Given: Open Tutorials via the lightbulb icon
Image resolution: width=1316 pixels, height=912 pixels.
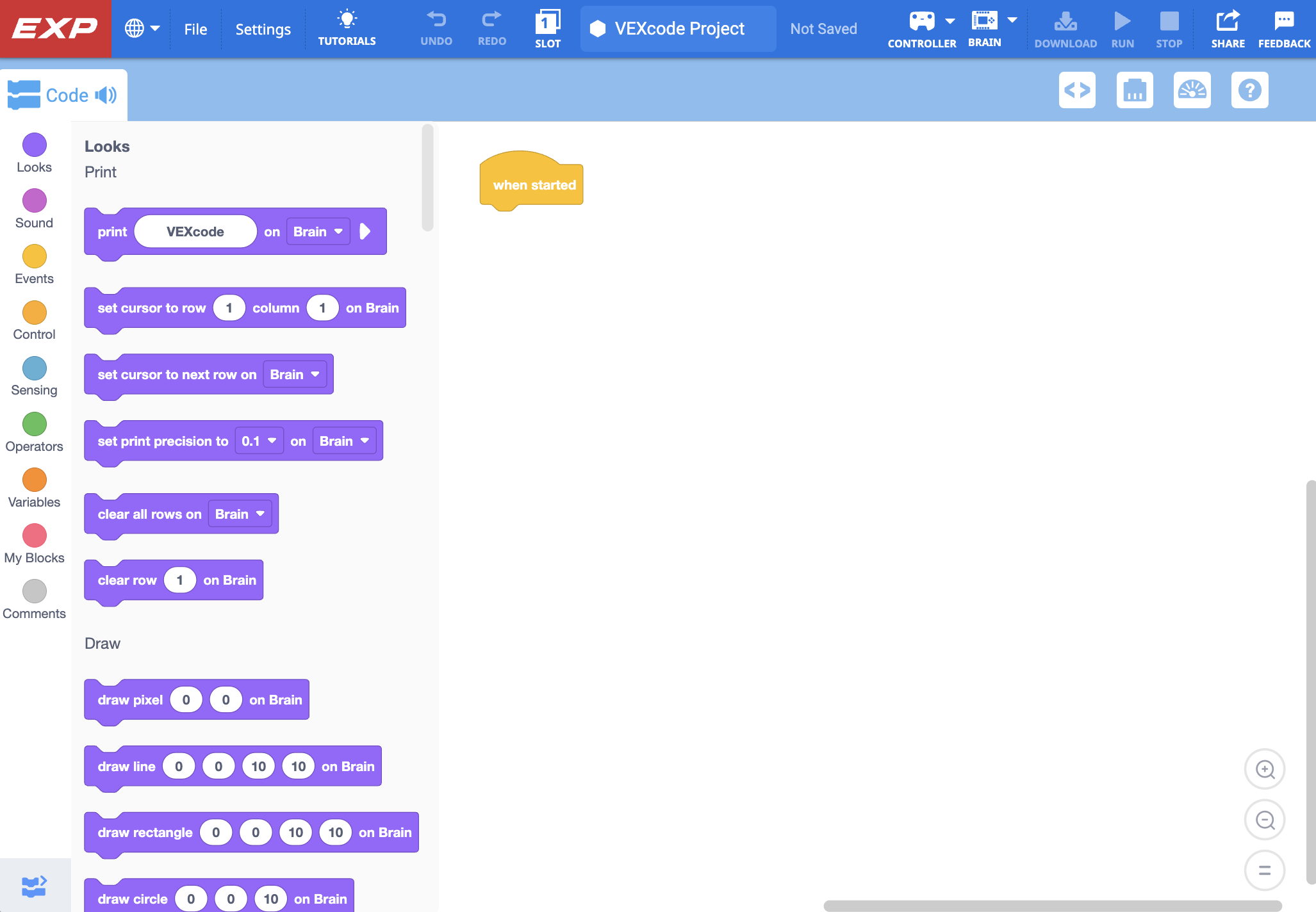Looking at the screenshot, I should pyautogui.click(x=347, y=26).
